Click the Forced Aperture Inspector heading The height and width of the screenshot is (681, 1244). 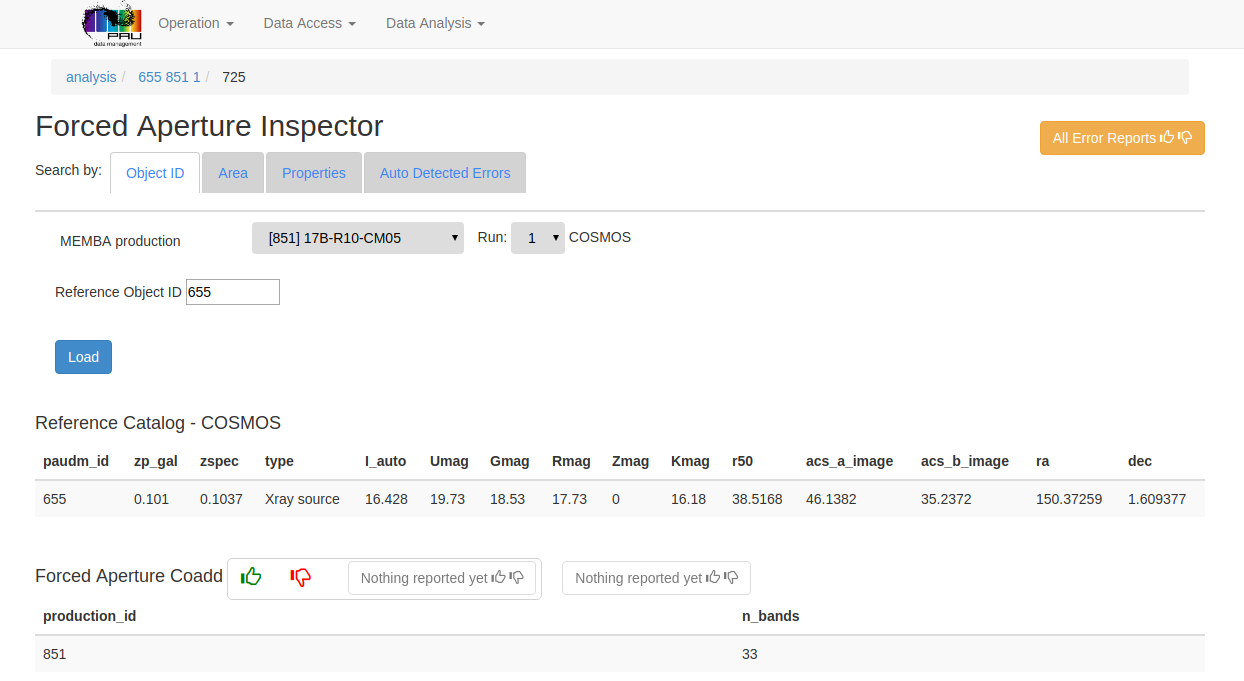(x=209, y=126)
